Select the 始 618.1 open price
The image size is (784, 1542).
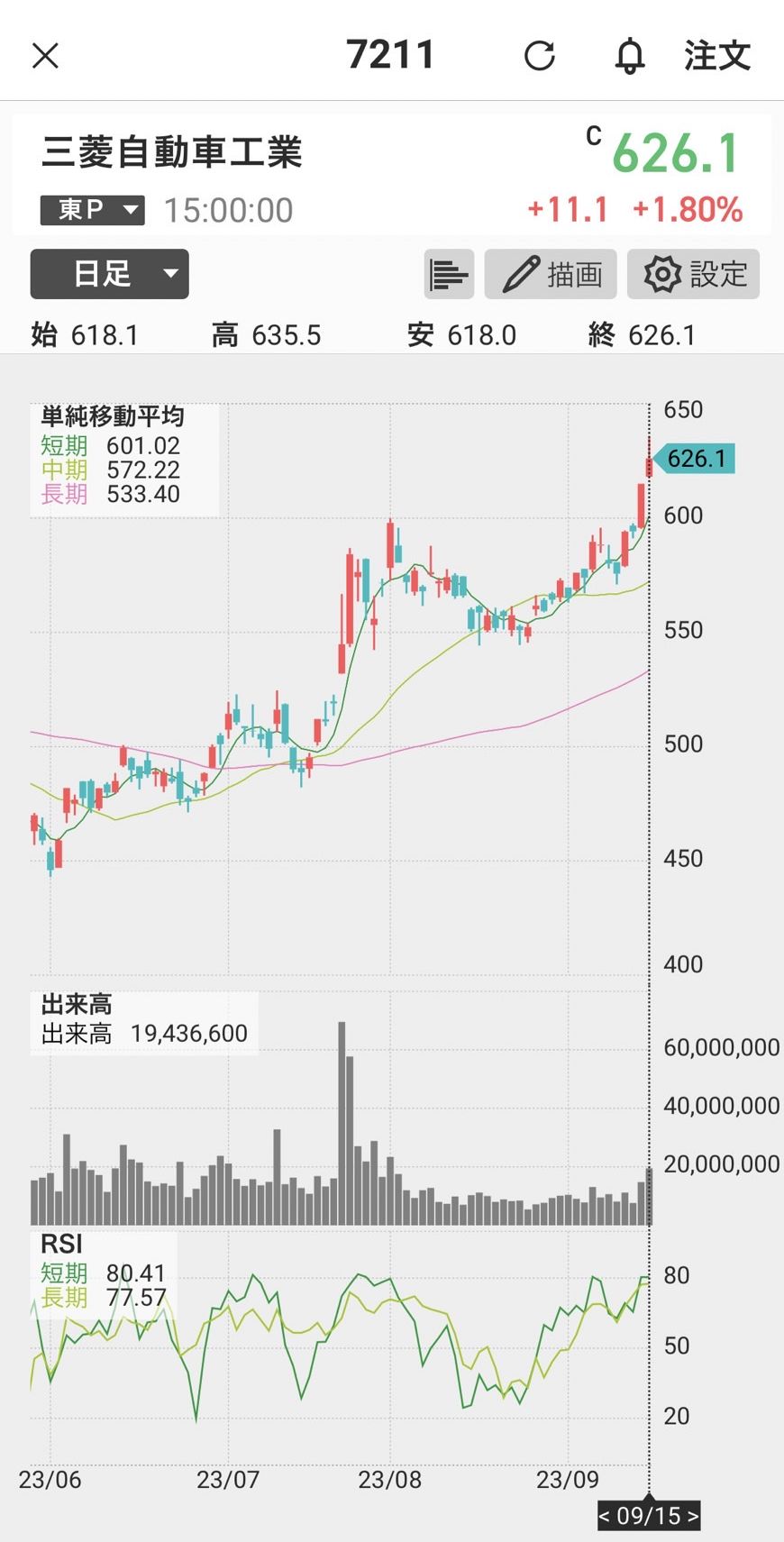[85, 335]
